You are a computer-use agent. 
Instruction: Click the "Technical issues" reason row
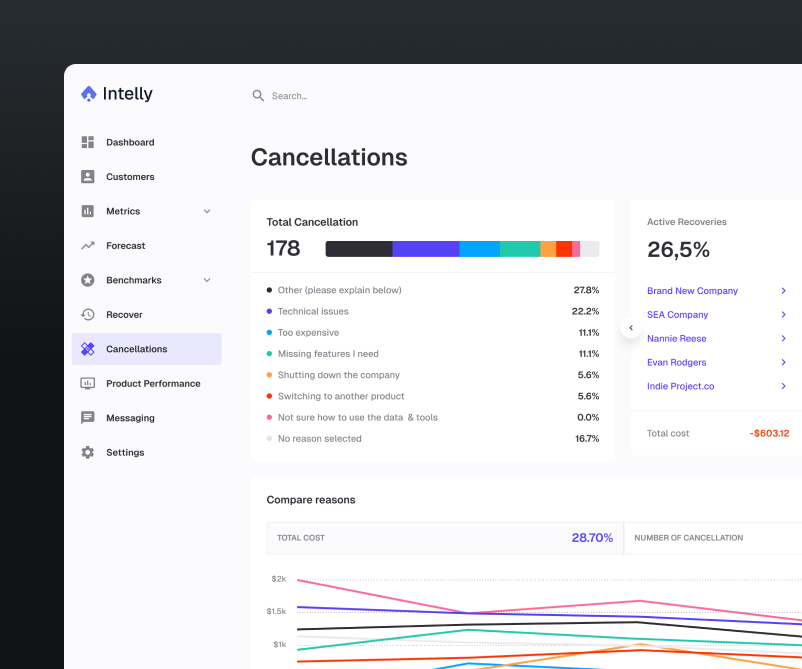point(433,311)
